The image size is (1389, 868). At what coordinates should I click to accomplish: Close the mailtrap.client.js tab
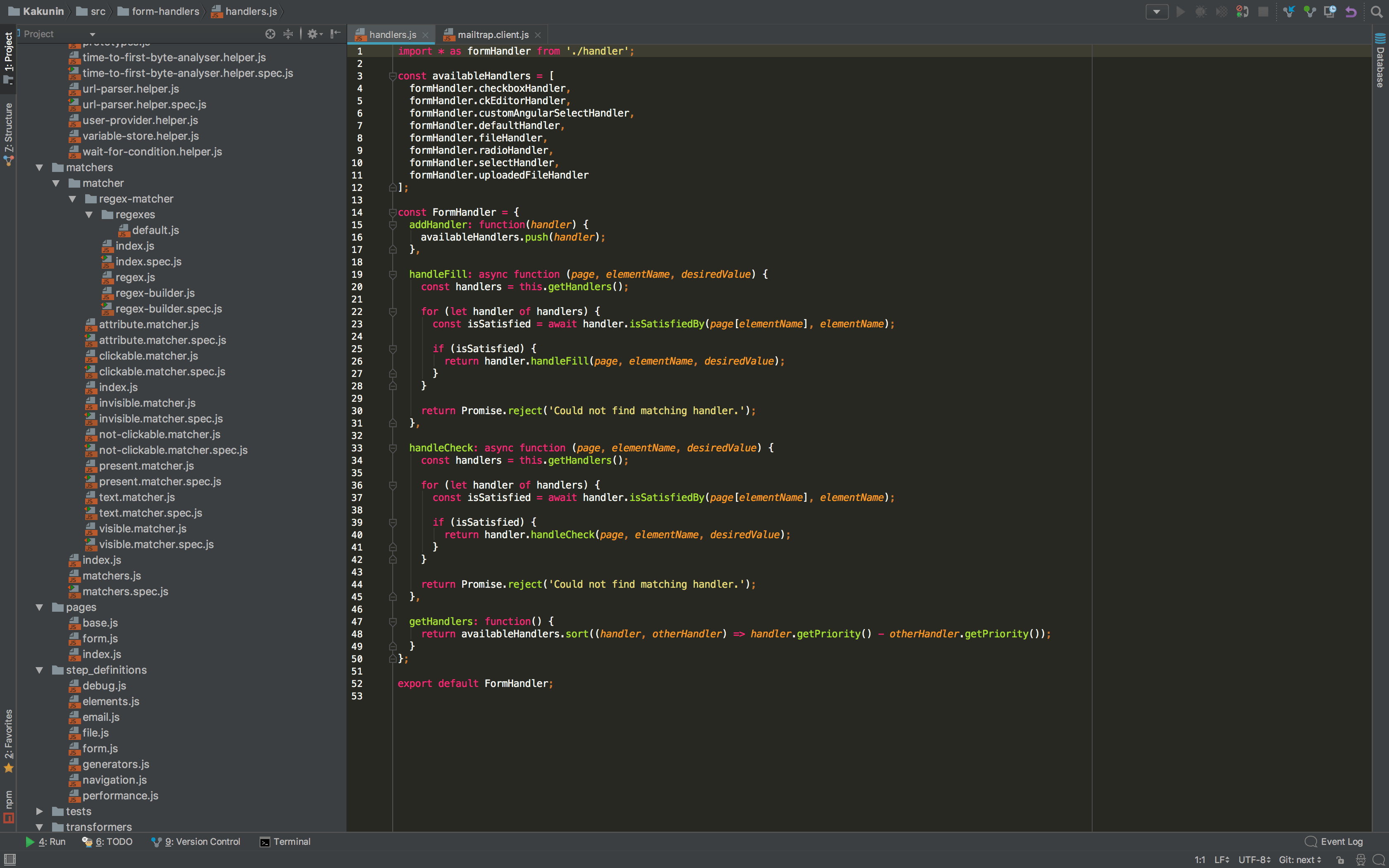(x=538, y=35)
